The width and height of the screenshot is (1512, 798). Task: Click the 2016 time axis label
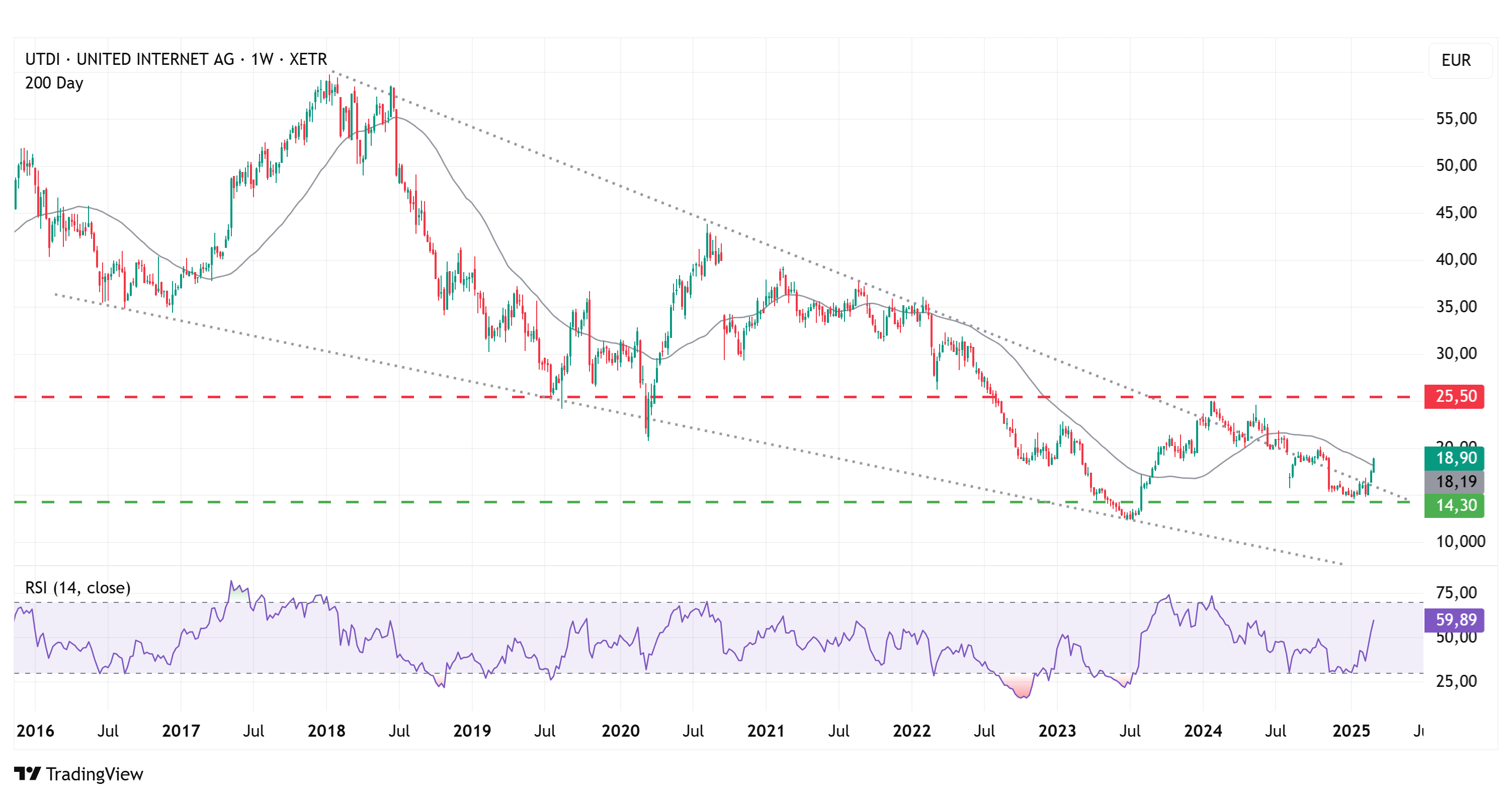point(35,731)
